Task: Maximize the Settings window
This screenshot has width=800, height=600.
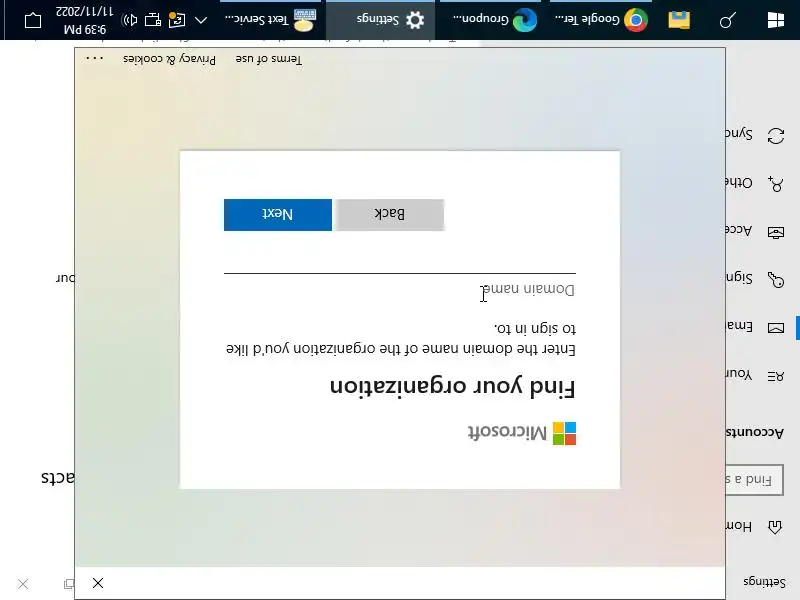Action: (x=68, y=583)
